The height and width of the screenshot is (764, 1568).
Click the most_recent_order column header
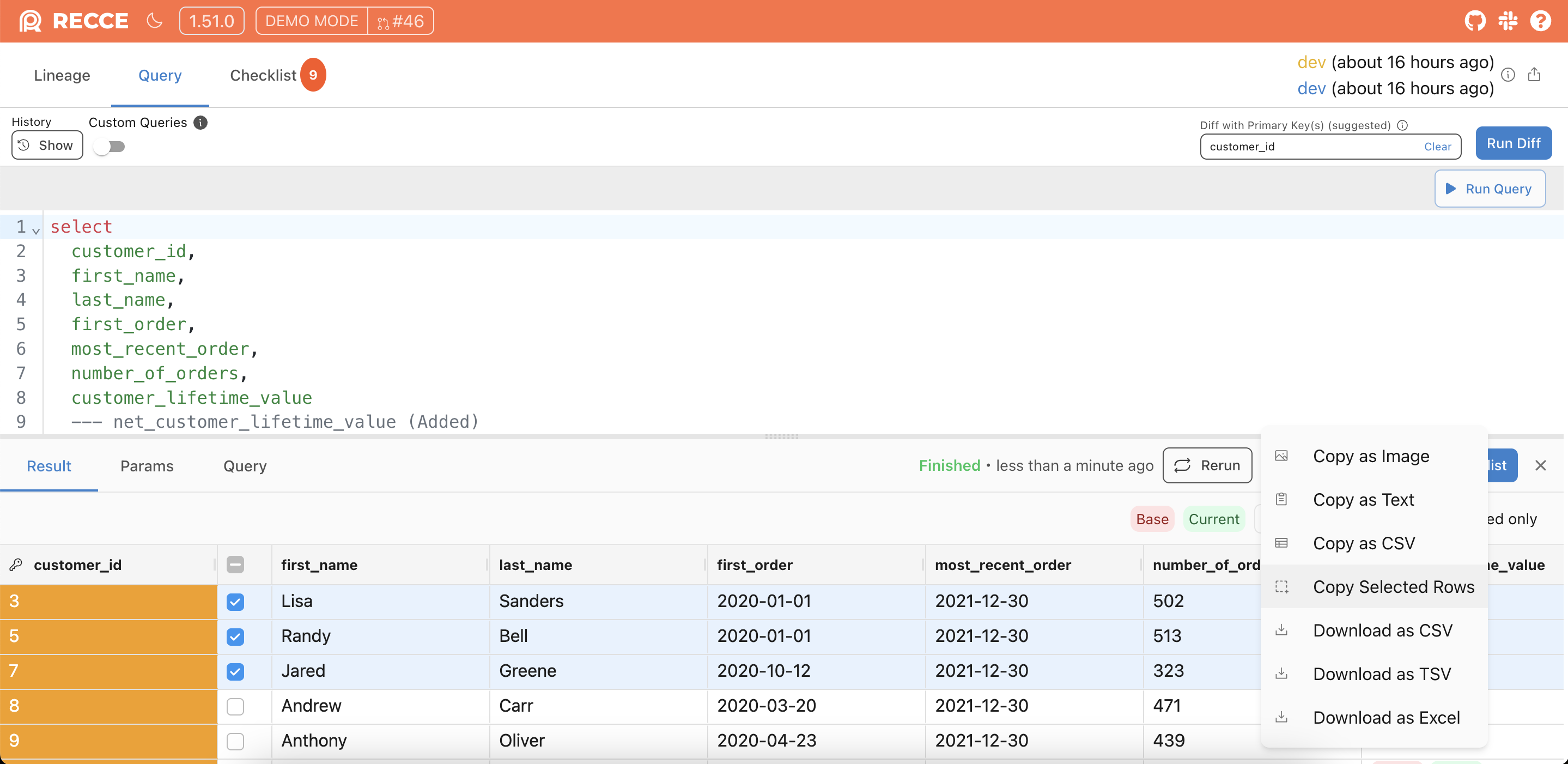pyautogui.click(x=1034, y=565)
